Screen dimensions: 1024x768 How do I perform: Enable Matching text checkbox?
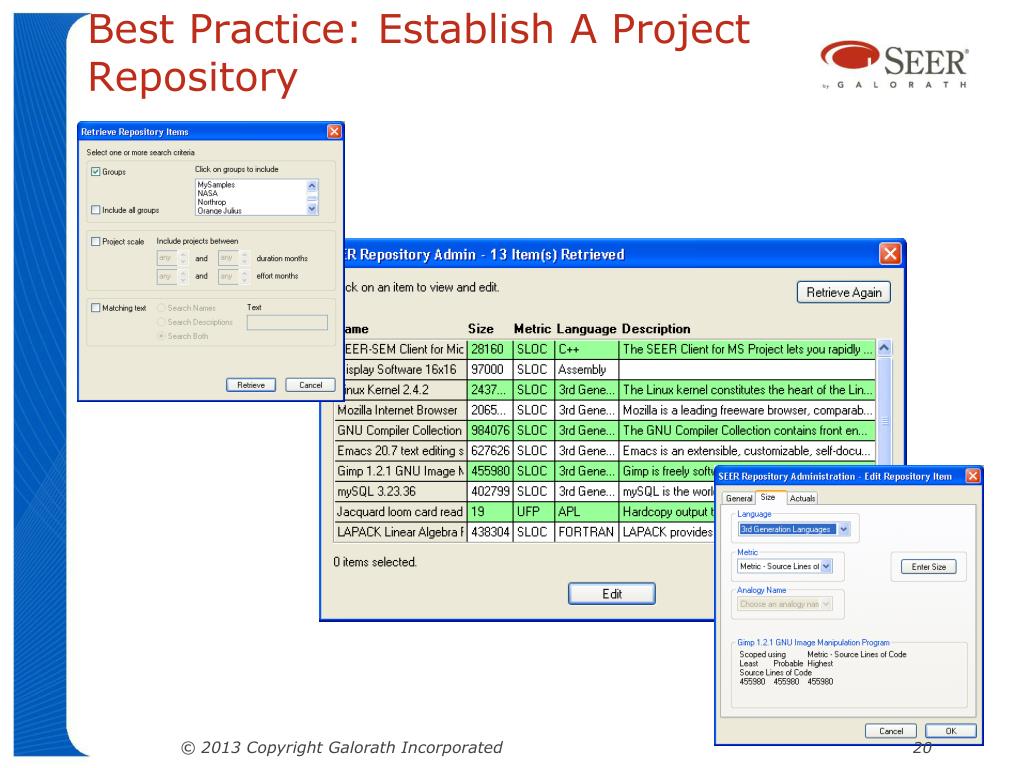coord(96,308)
